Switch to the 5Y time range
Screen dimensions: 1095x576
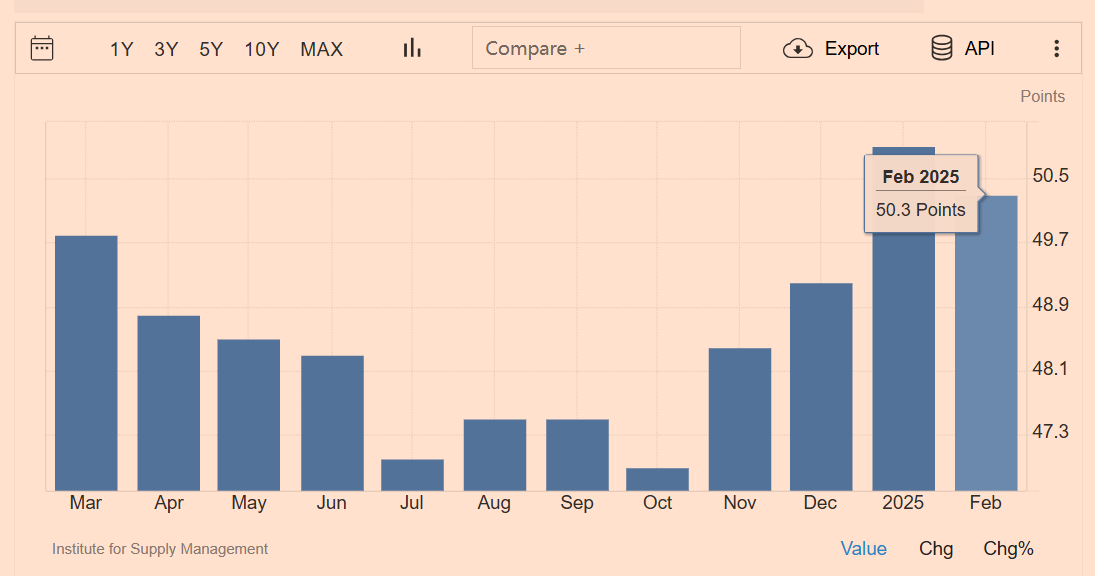[211, 49]
